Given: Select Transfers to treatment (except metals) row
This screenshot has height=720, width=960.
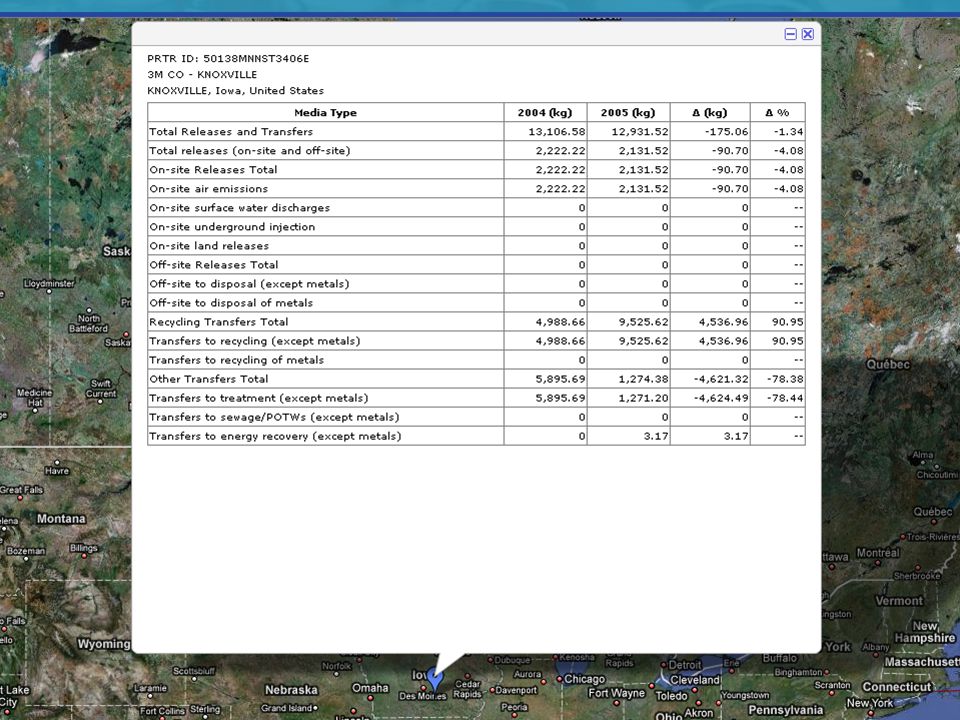Looking at the screenshot, I should pos(476,397).
